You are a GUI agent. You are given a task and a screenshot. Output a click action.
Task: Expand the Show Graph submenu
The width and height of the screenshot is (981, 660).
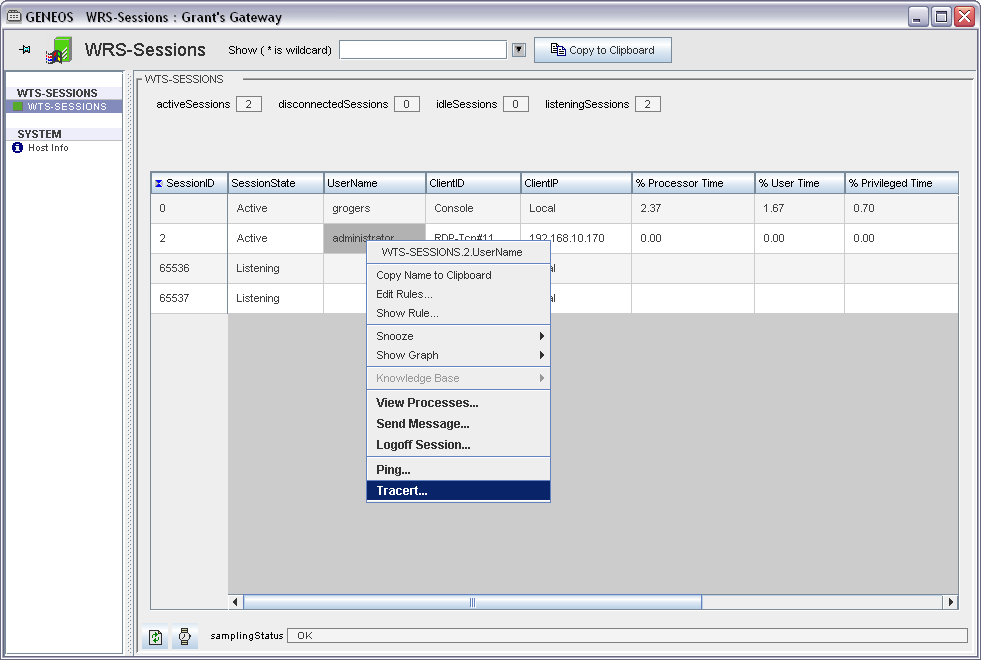click(x=542, y=355)
